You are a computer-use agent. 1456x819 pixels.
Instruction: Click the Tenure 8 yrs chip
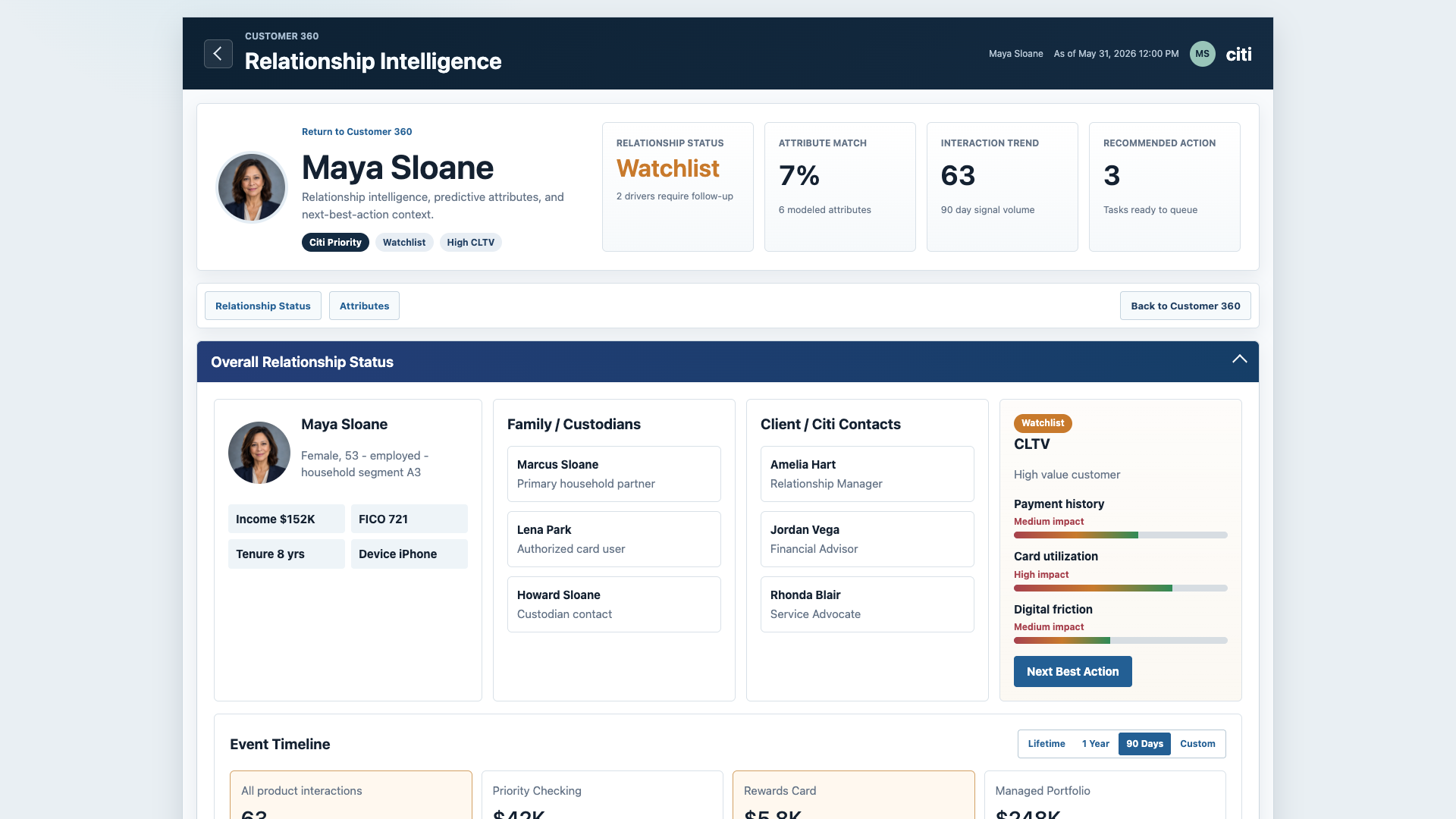click(287, 554)
